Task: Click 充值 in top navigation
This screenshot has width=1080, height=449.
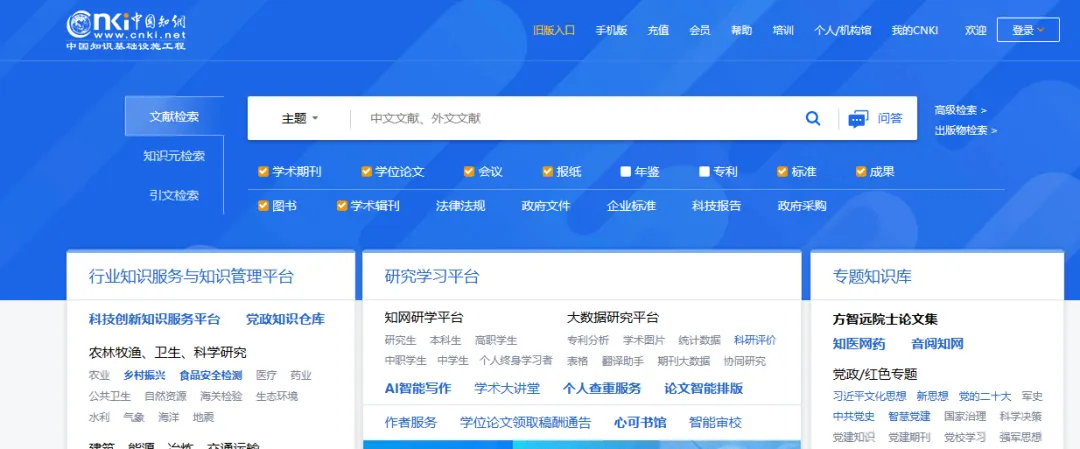Action: 658,30
